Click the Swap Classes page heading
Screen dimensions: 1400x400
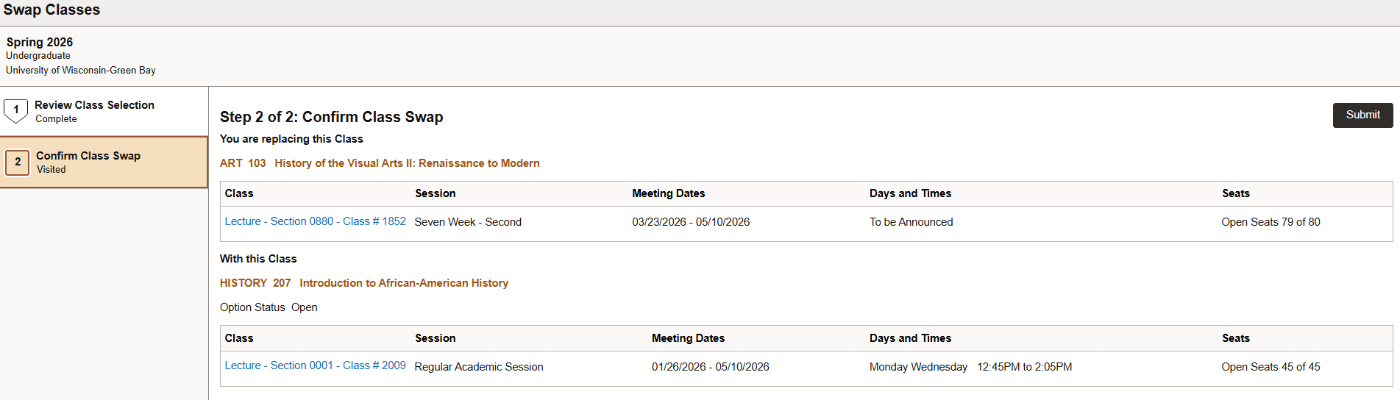[51, 10]
